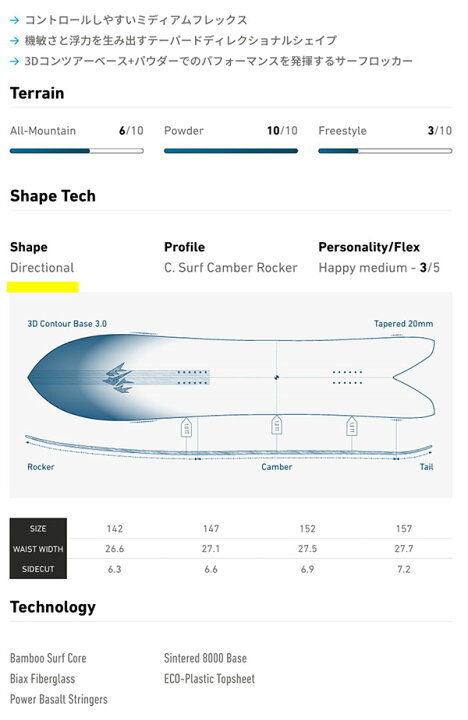This screenshot has height=720, width=468.
Task: Click the Jones logo on snowboard nose
Action: click(118, 378)
